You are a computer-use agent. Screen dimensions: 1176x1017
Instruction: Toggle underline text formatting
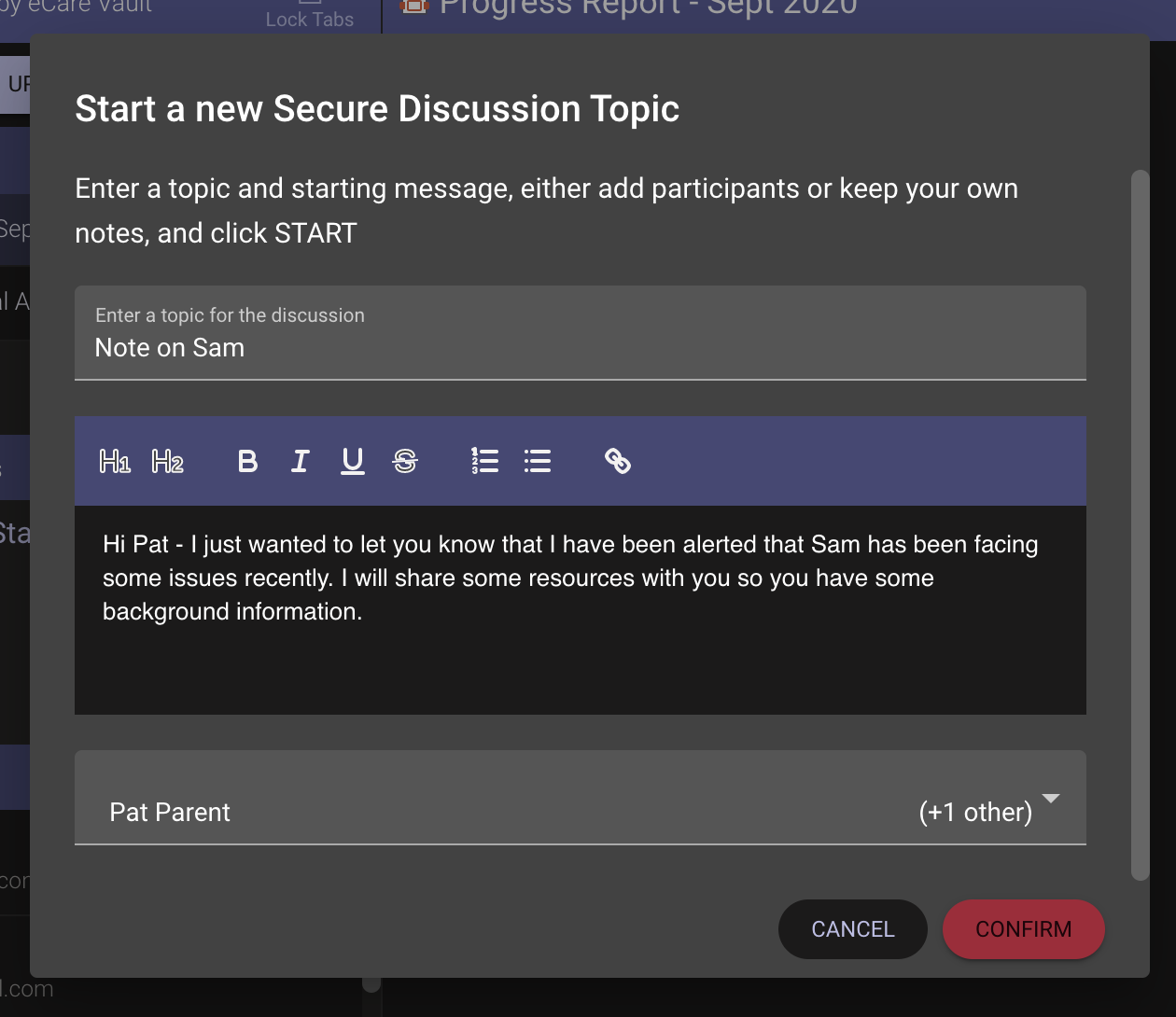coord(352,461)
